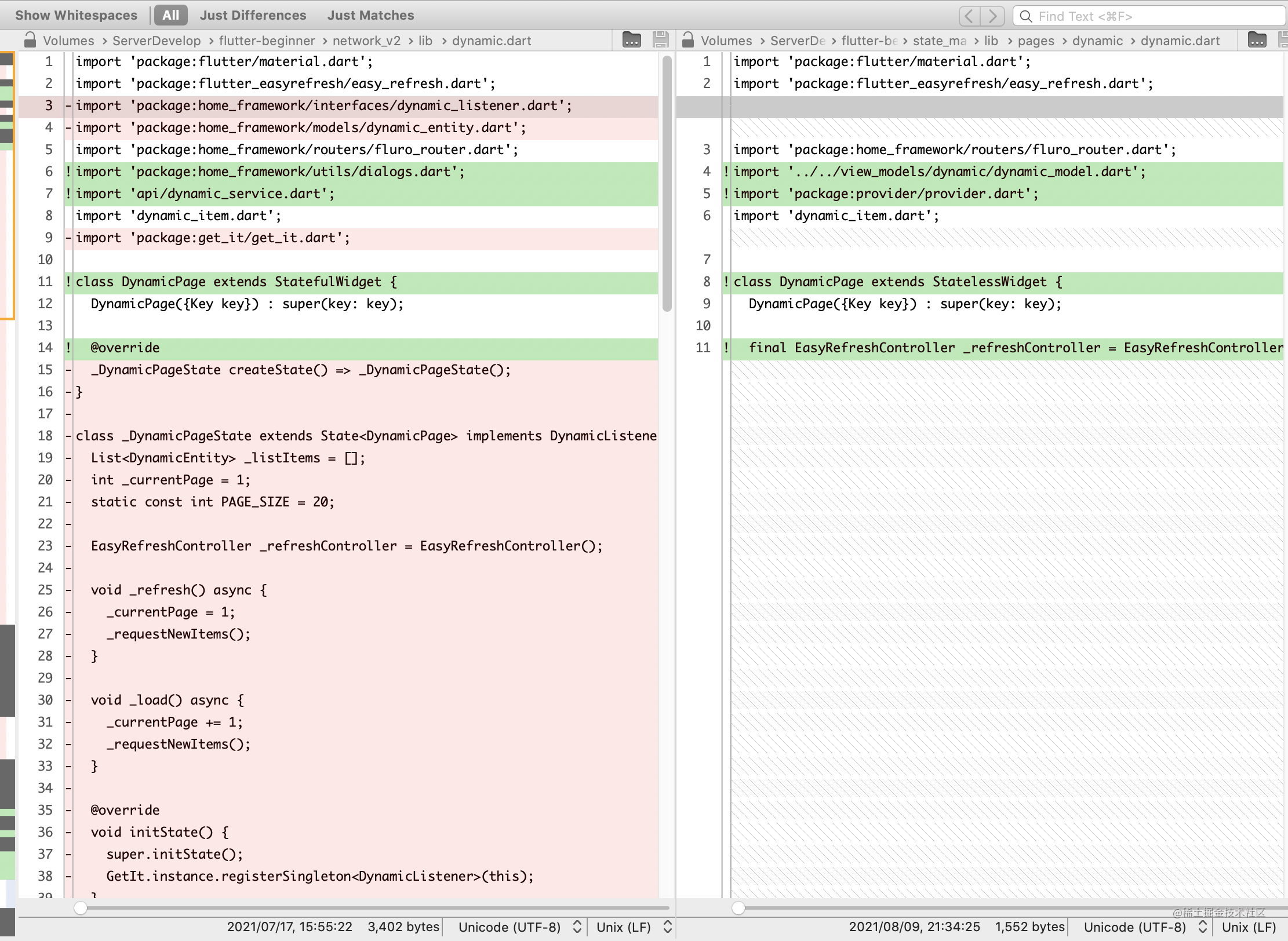The width and height of the screenshot is (1288, 941).
Task: Open flutter-beginner in left path bar
Action: [267, 41]
